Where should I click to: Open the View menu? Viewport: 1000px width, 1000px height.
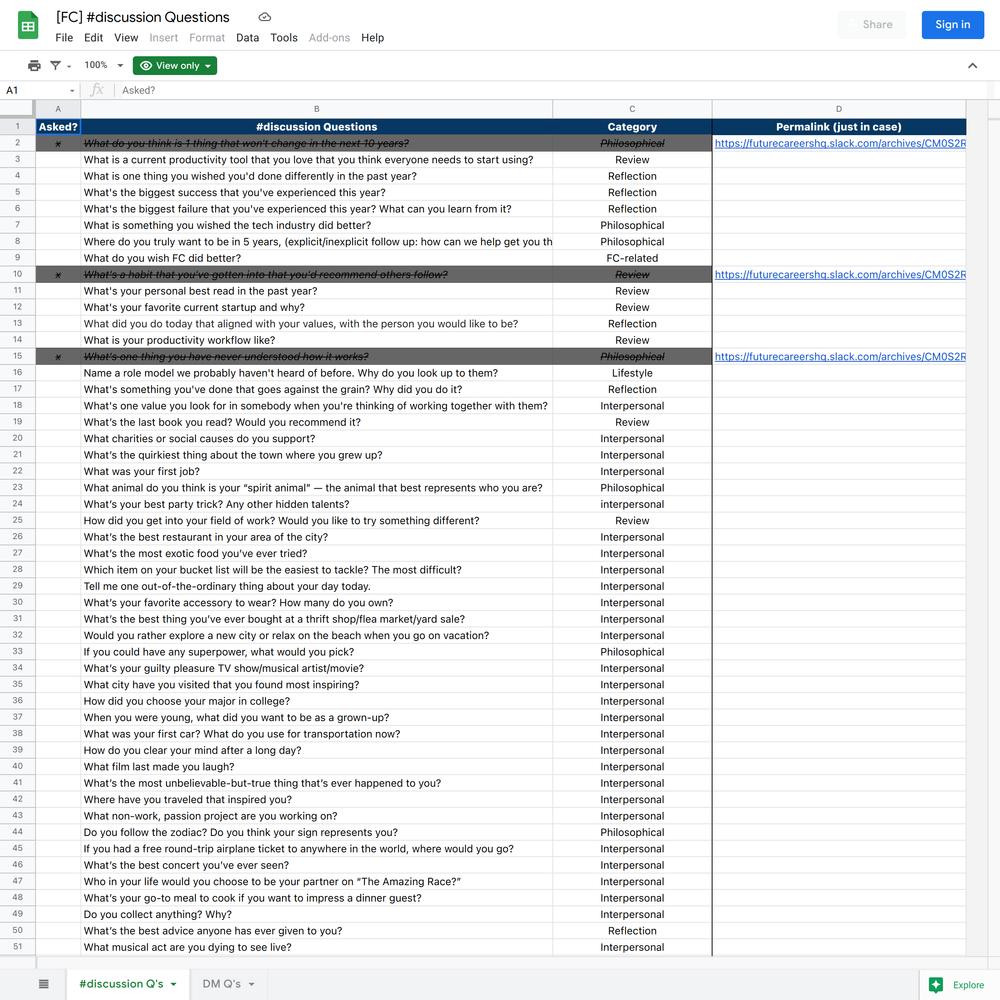126,38
